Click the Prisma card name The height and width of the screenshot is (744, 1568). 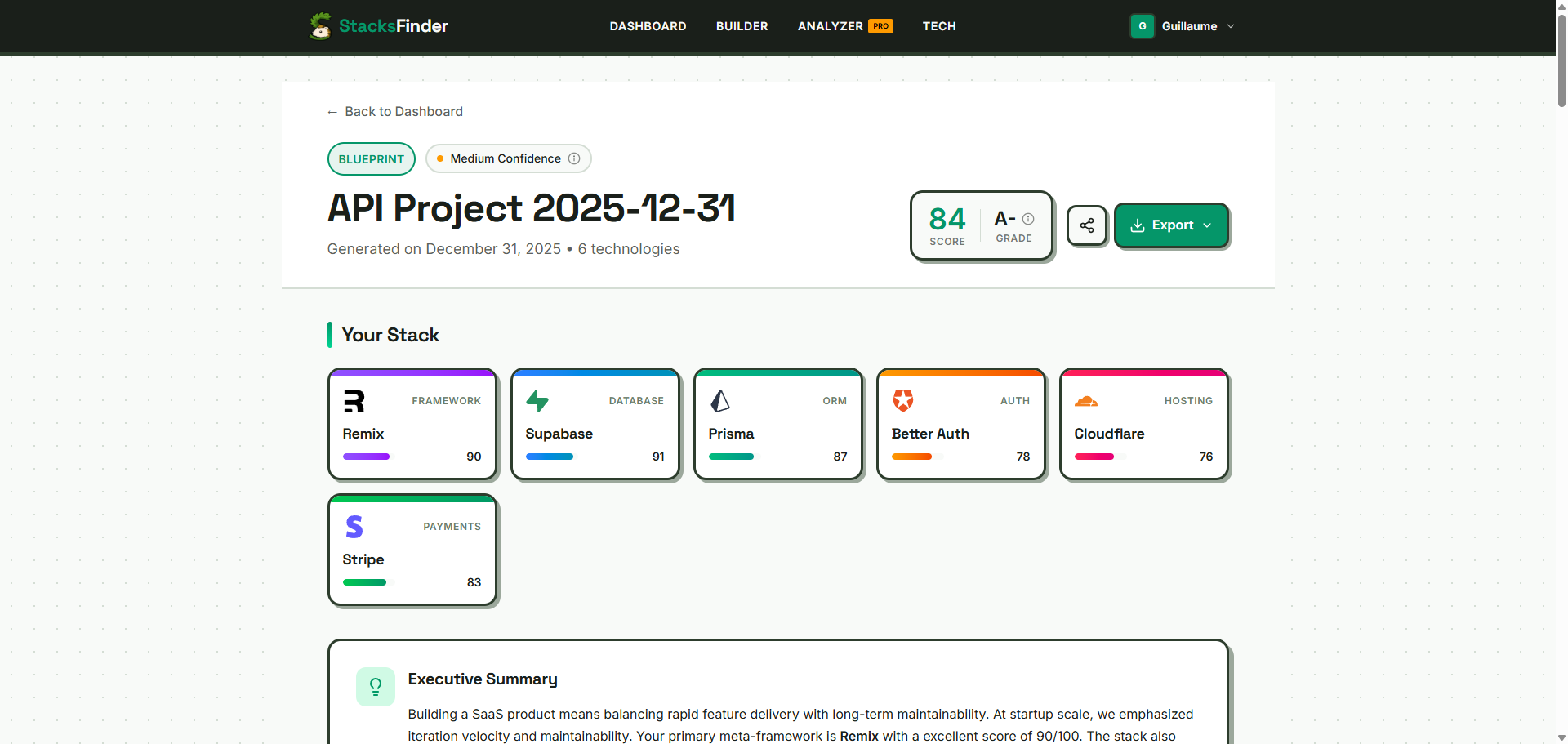click(731, 434)
